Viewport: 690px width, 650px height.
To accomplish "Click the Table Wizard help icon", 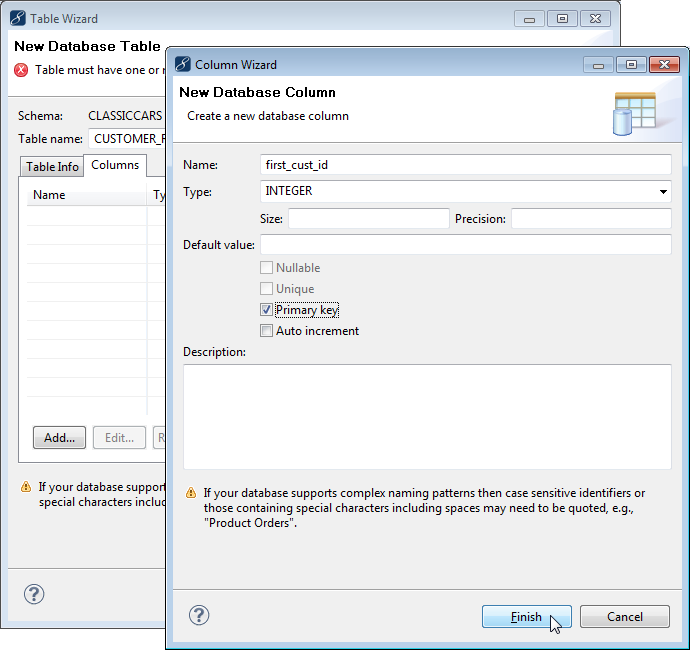I will click(x=34, y=594).
